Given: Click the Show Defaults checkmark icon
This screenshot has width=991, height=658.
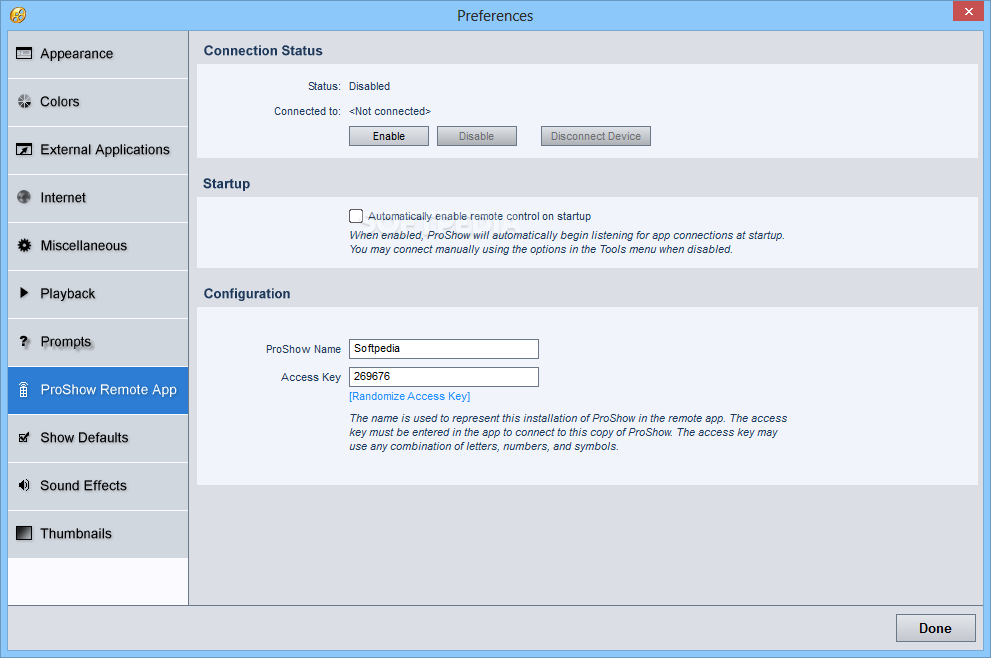Looking at the screenshot, I should [x=24, y=437].
